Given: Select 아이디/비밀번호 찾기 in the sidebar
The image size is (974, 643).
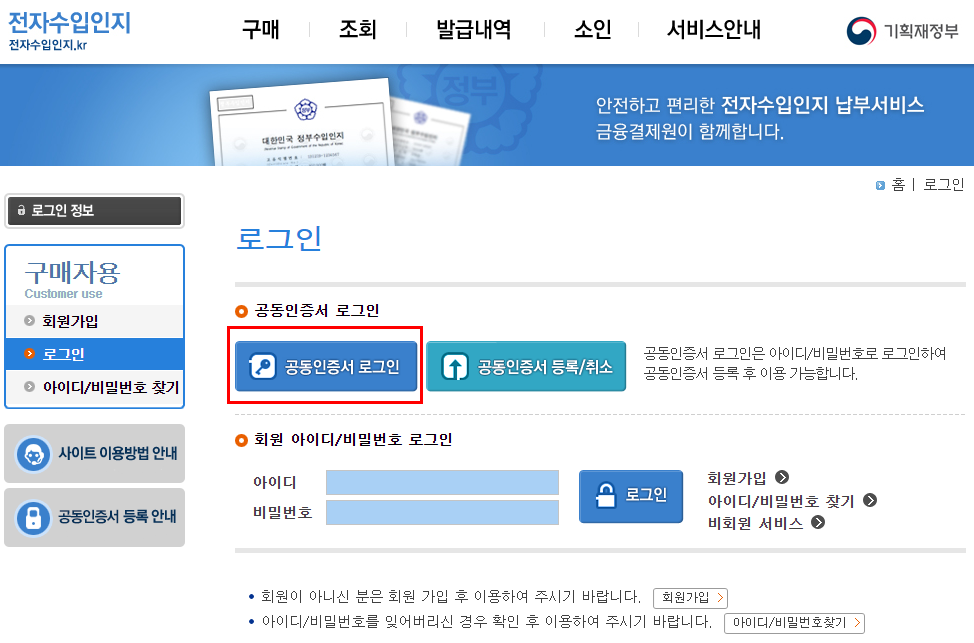Looking at the screenshot, I should coord(94,387).
